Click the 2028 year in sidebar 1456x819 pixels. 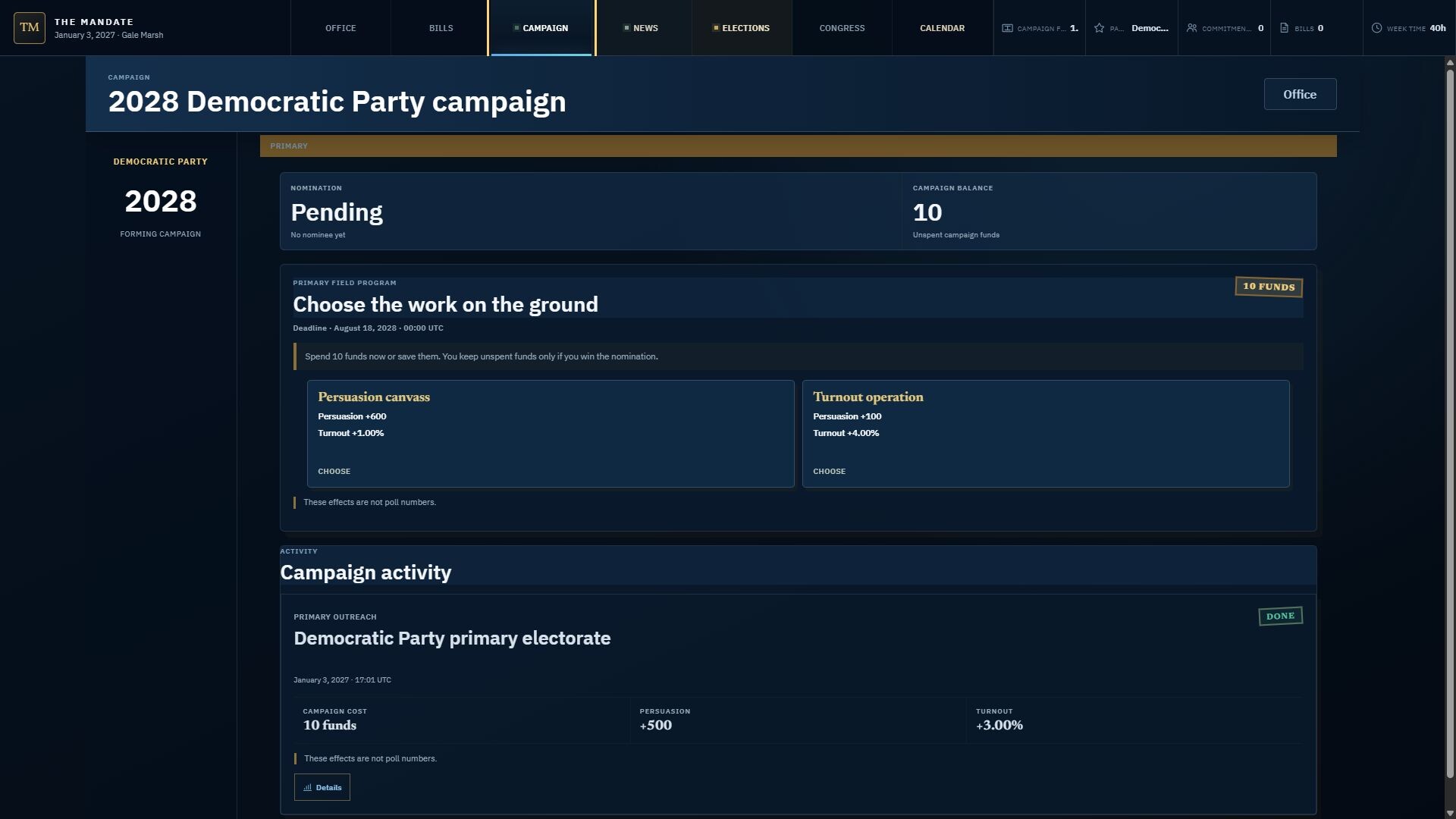pyautogui.click(x=161, y=201)
